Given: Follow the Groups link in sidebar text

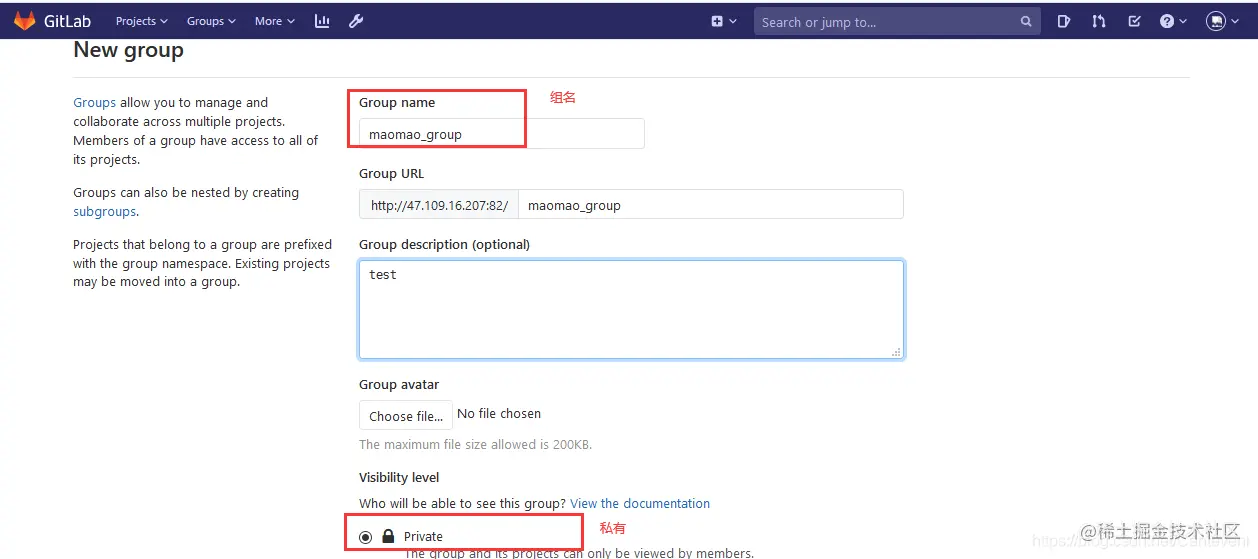Looking at the screenshot, I should click(x=95, y=102).
